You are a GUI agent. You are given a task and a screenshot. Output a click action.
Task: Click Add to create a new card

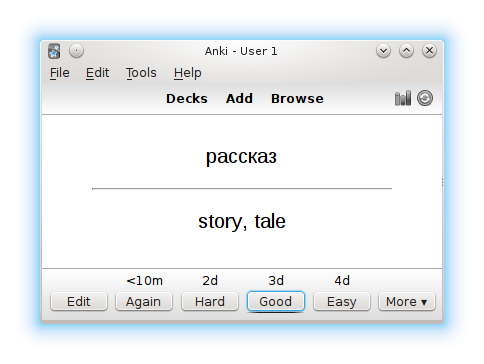tap(239, 99)
